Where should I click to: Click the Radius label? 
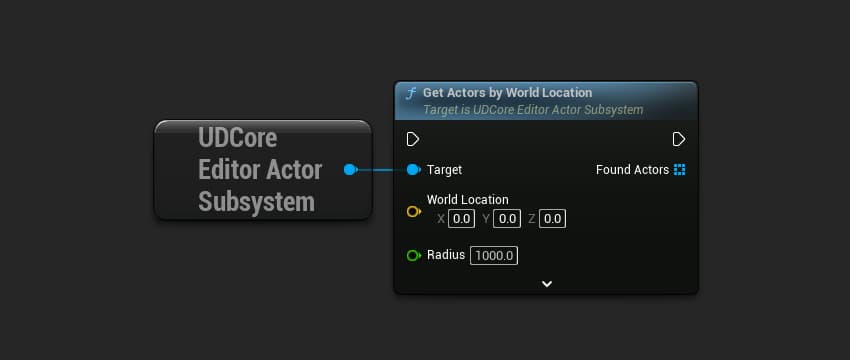[x=446, y=255]
